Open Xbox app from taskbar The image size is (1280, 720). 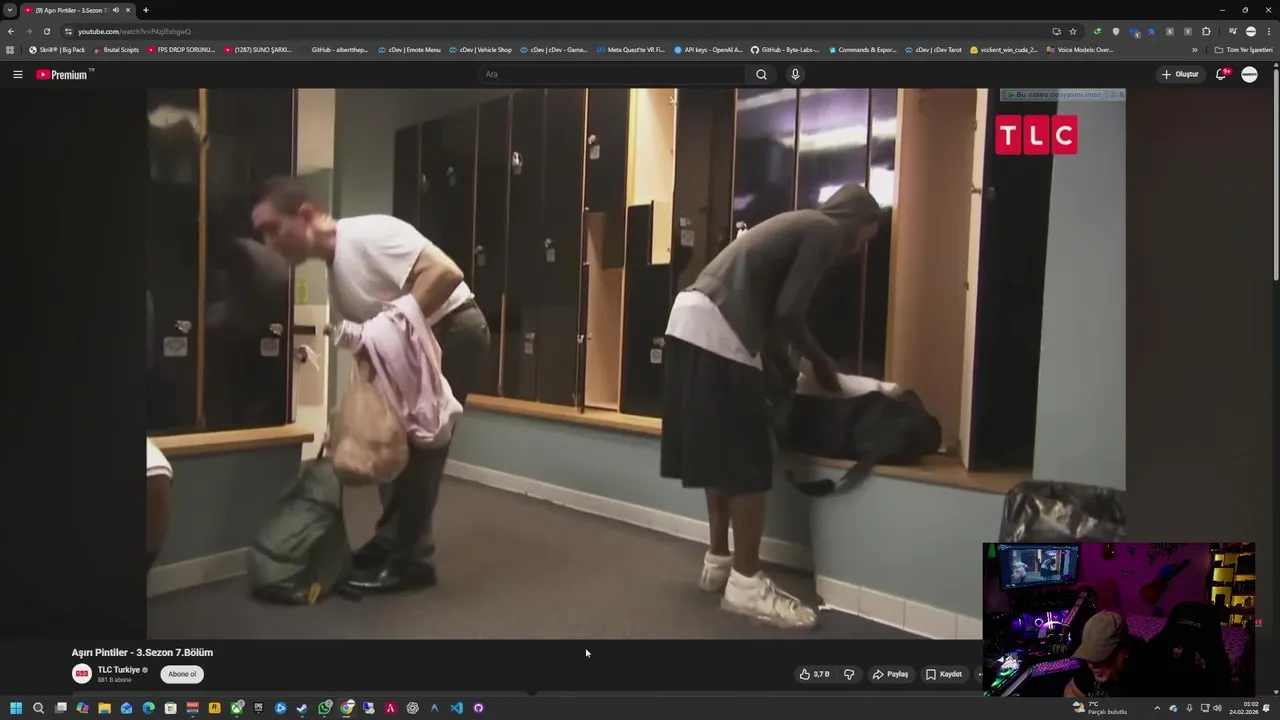click(x=236, y=708)
